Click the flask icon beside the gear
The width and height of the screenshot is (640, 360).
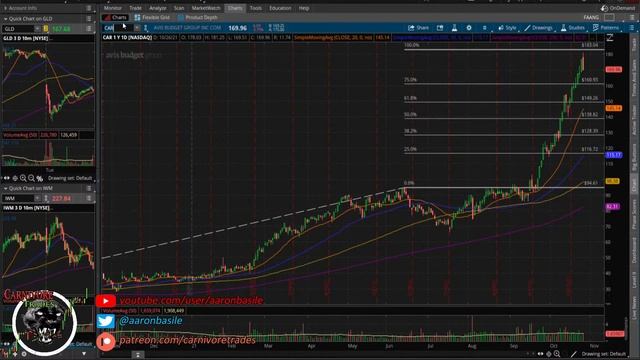454,28
